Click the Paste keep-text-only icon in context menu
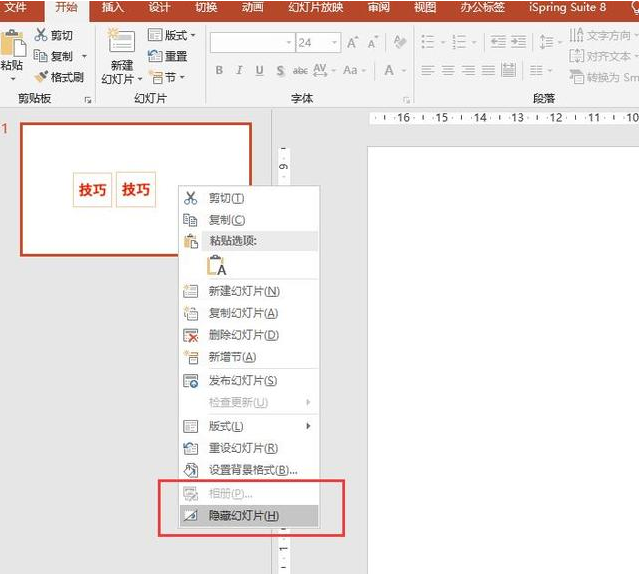 pos(216,266)
